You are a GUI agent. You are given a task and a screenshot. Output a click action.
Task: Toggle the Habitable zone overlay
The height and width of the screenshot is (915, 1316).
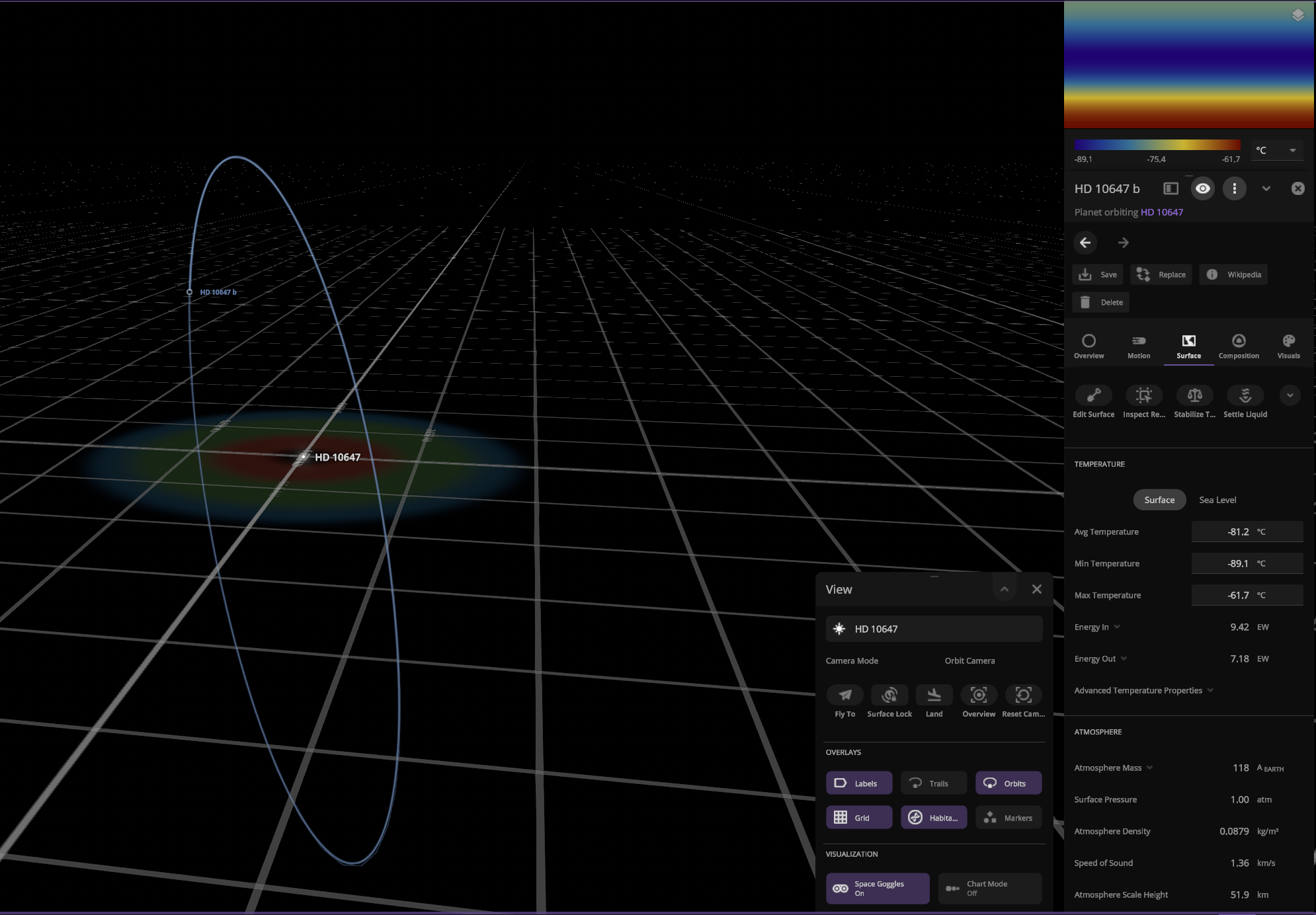coord(933,818)
